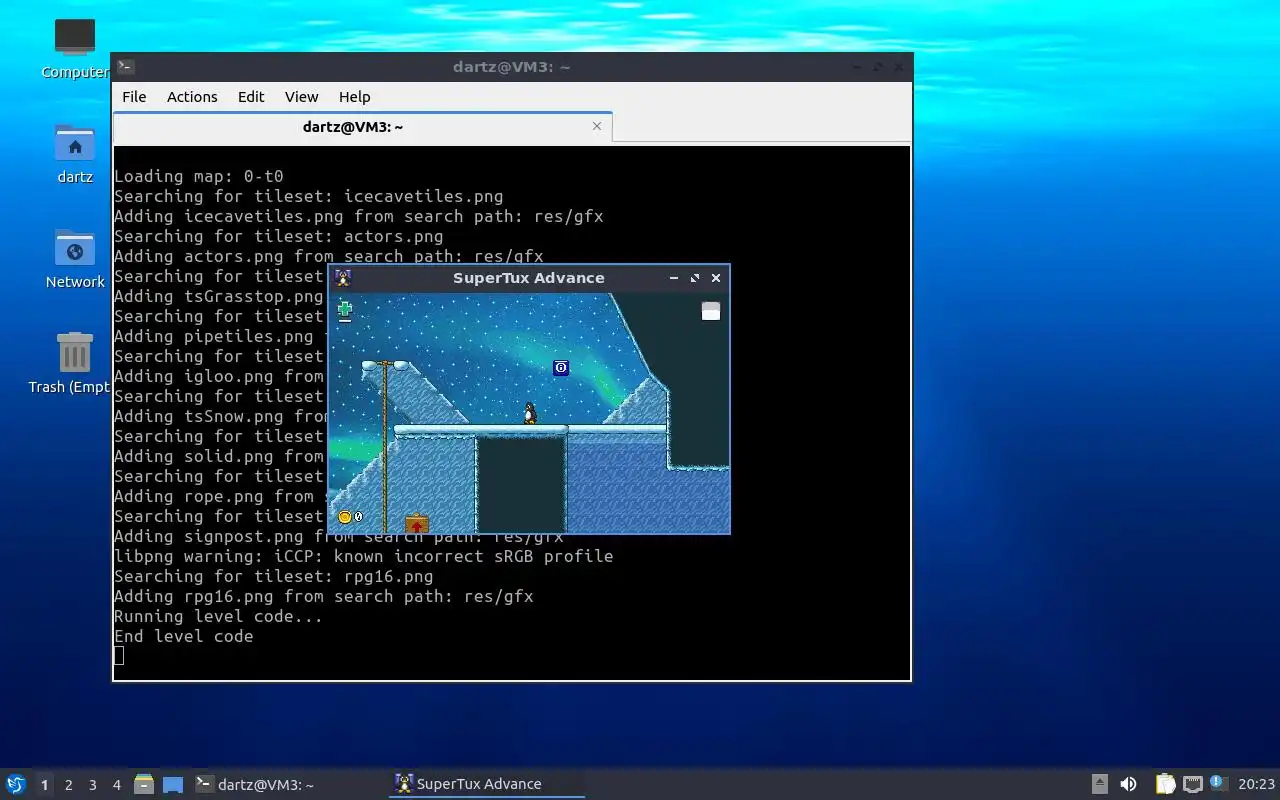
Task: Click the terminal icon in the terminal title bar
Action: pyautogui.click(x=125, y=67)
